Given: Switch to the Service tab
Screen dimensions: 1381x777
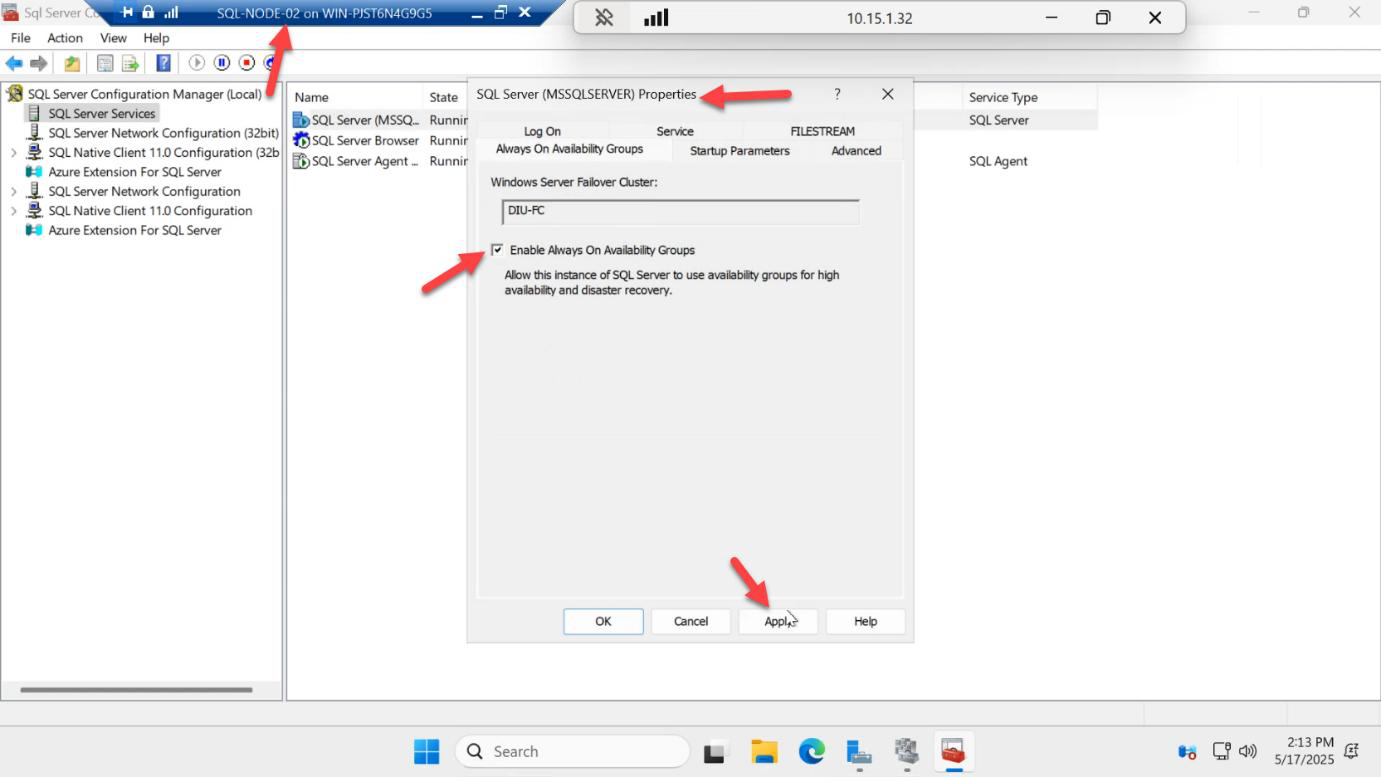Looking at the screenshot, I should 675,131.
